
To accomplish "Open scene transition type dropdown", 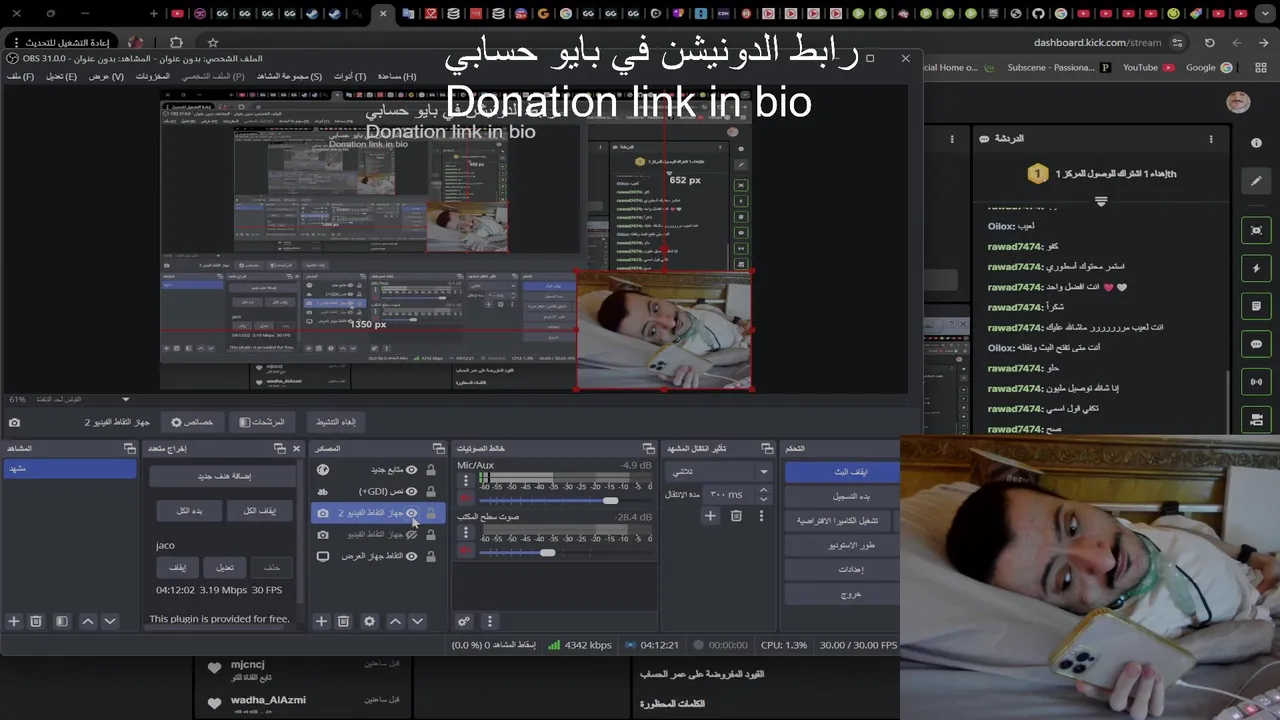I will point(719,472).
